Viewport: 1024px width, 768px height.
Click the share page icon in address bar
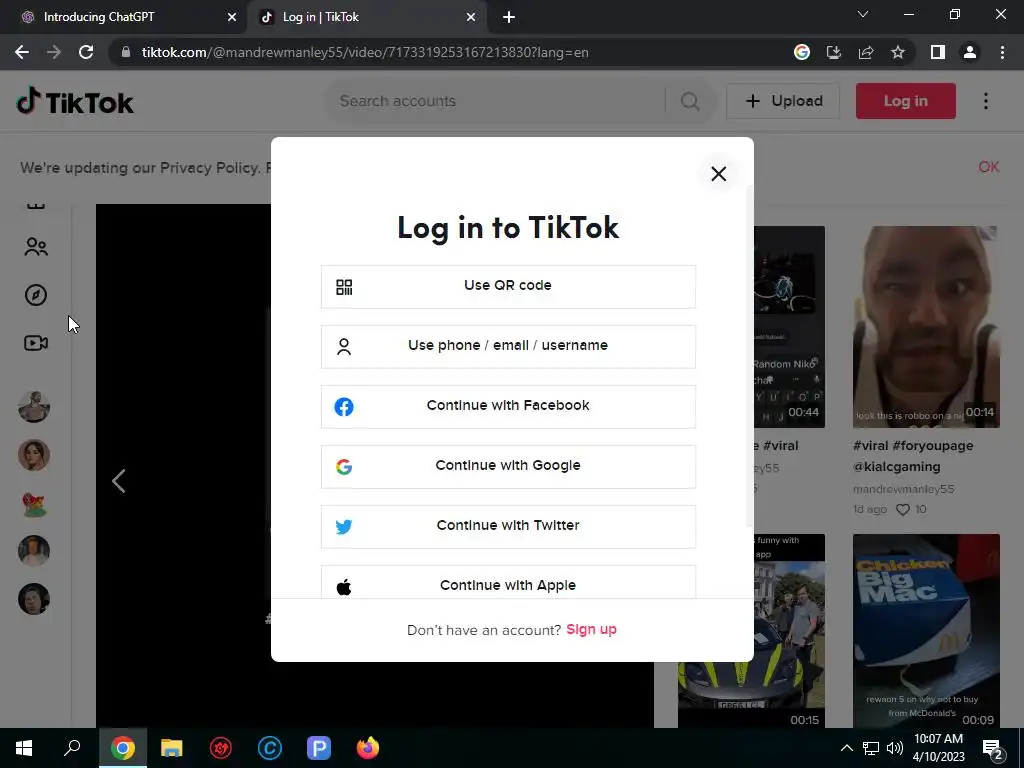866,52
